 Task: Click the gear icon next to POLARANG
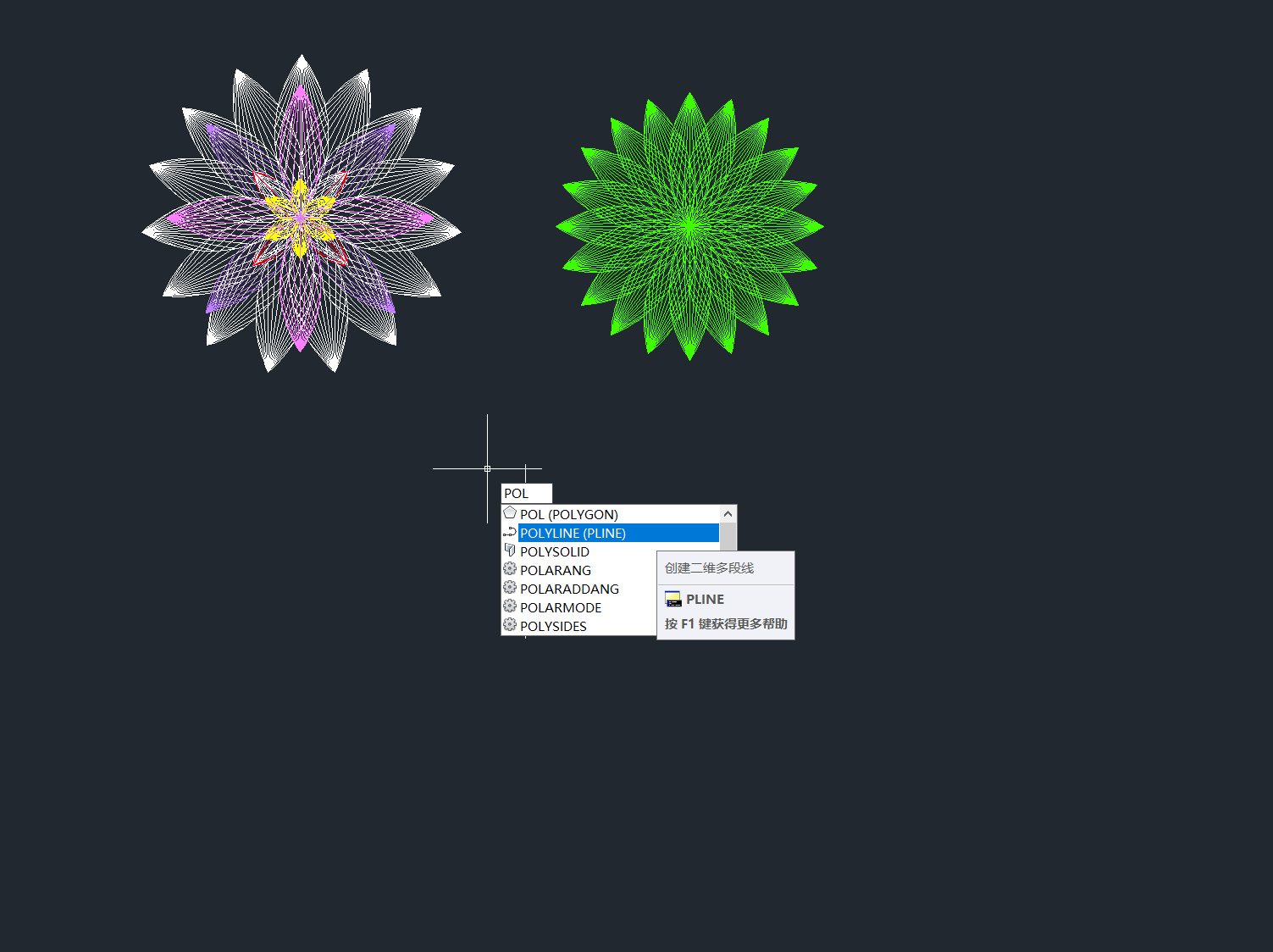pyautogui.click(x=510, y=568)
